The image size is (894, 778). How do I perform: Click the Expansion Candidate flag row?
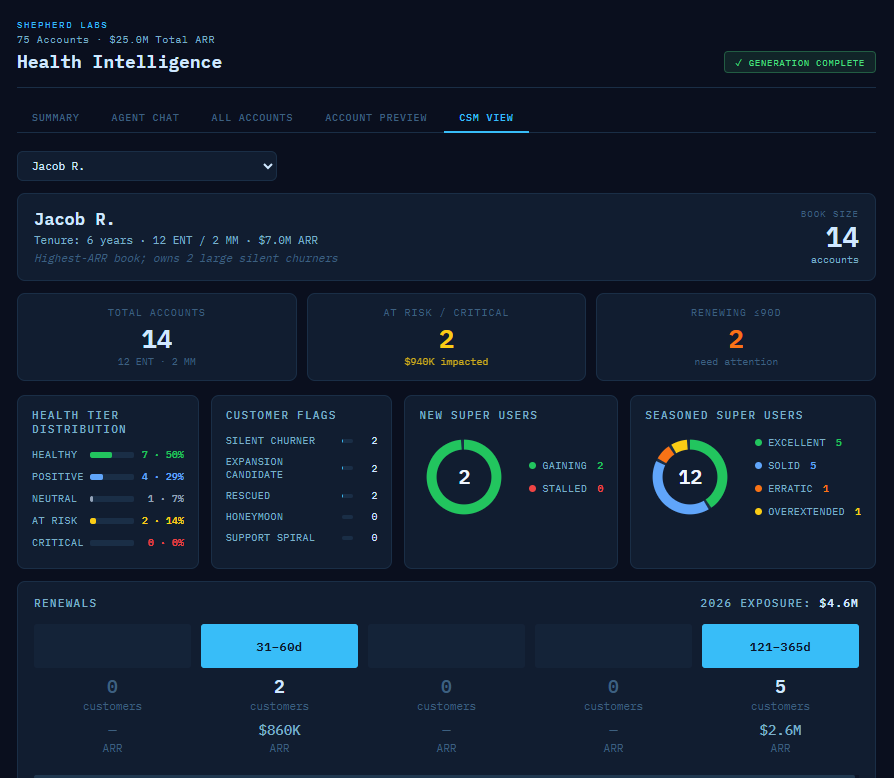click(302, 468)
